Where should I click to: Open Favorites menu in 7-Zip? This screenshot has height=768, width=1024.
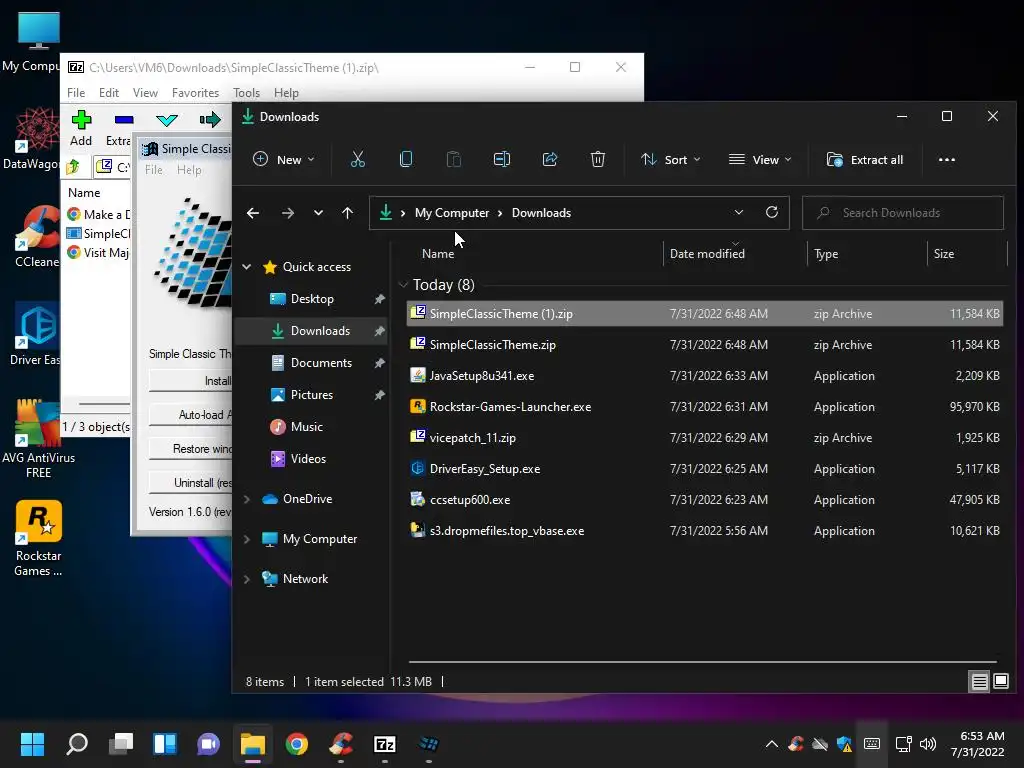pos(195,93)
